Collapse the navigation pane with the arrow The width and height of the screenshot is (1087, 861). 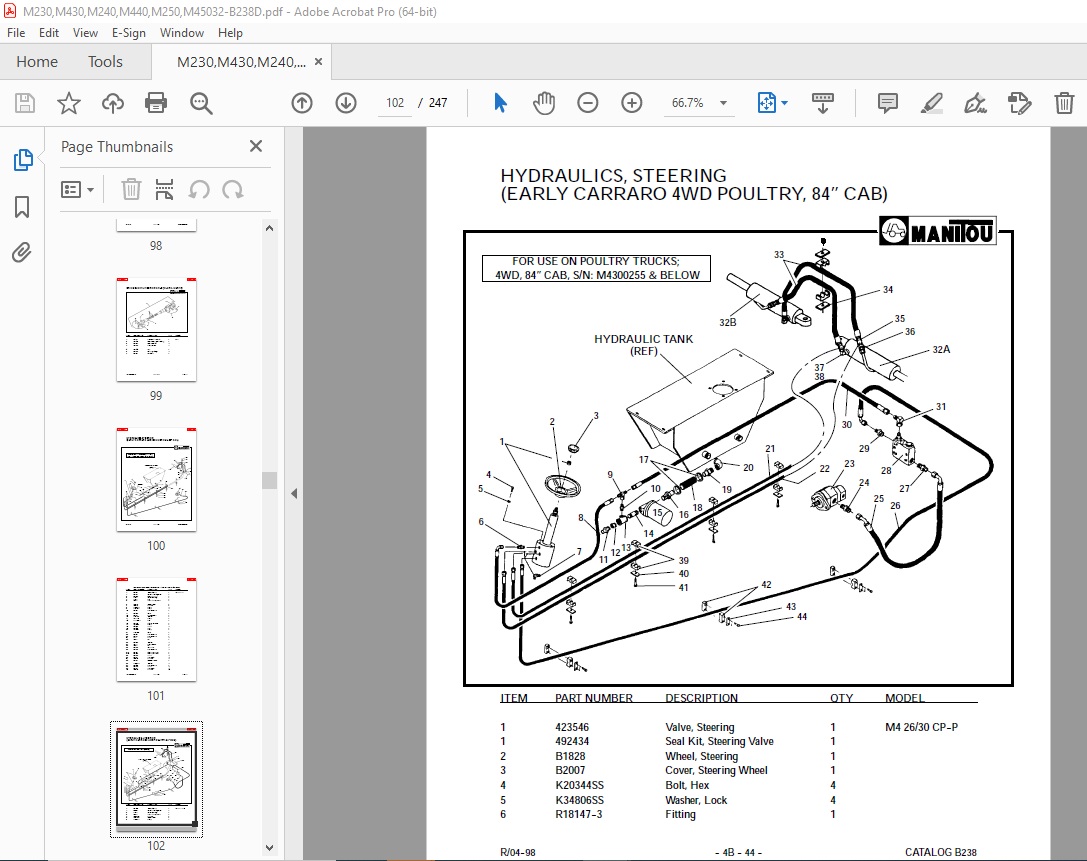pos(294,494)
